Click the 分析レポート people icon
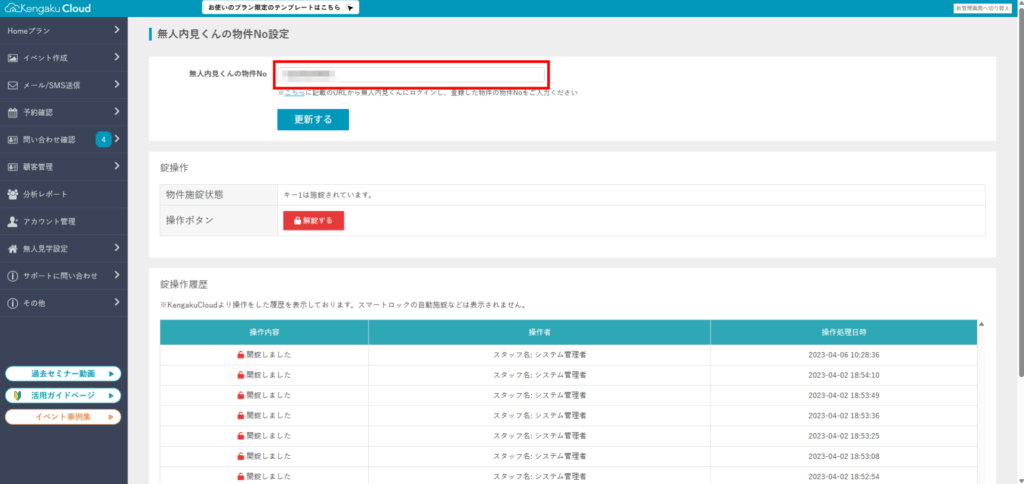Screen dimensions: 1024x484 click(x=12, y=194)
